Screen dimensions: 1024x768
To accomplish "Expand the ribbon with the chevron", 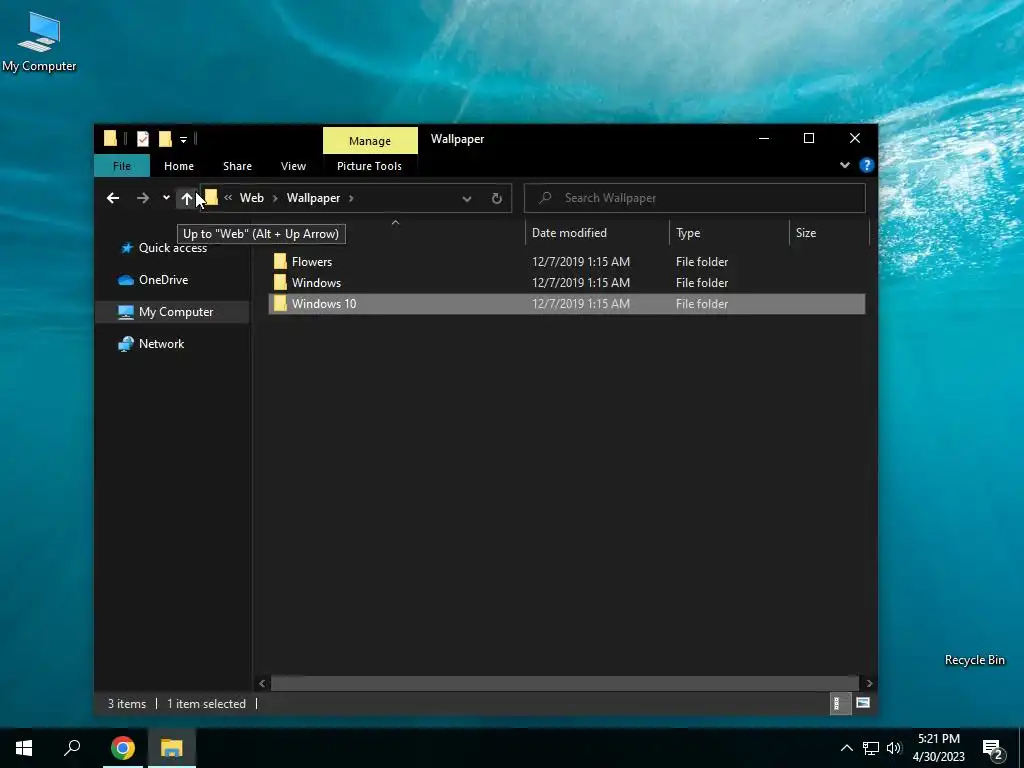I will 844,165.
